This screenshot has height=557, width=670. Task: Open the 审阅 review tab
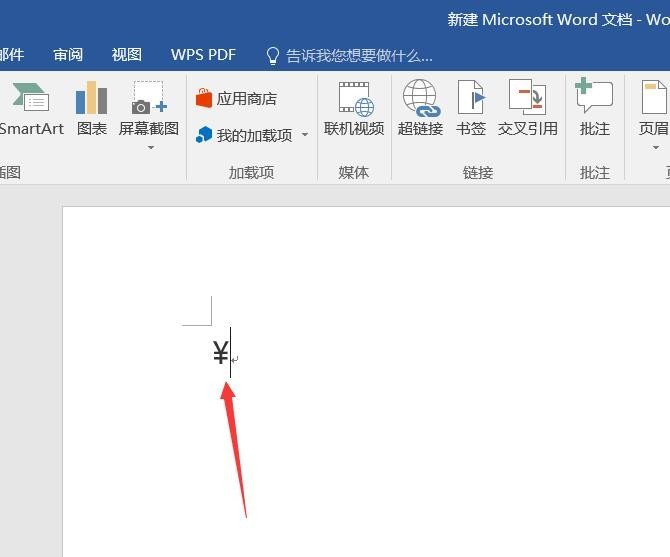click(68, 55)
